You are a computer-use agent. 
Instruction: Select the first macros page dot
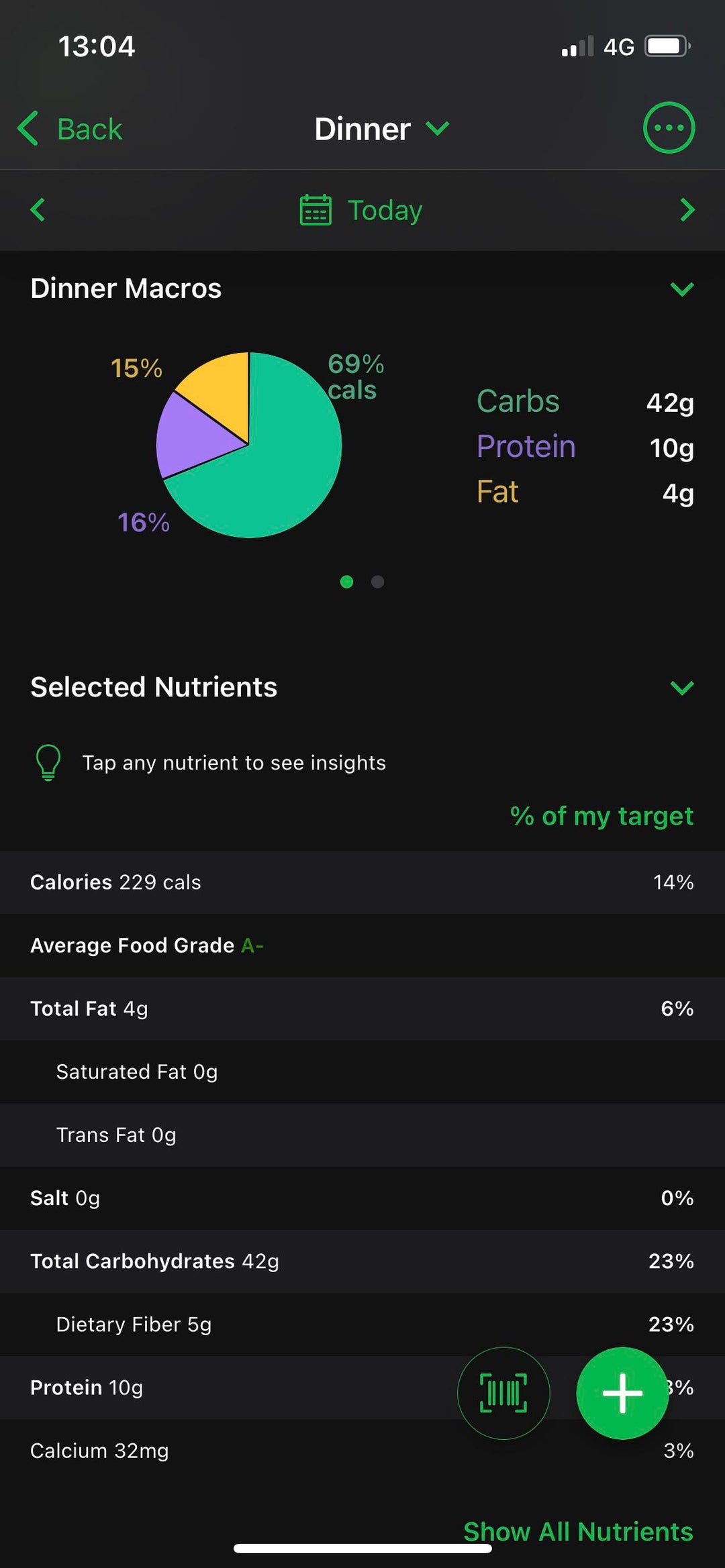[x=346, y=582]
